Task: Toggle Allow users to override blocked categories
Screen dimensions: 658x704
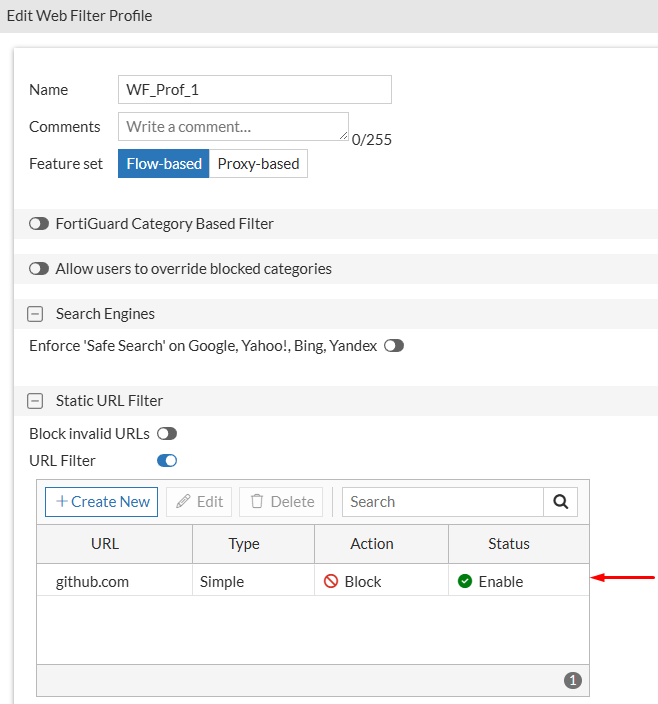Action: click(x=39, y=268)
